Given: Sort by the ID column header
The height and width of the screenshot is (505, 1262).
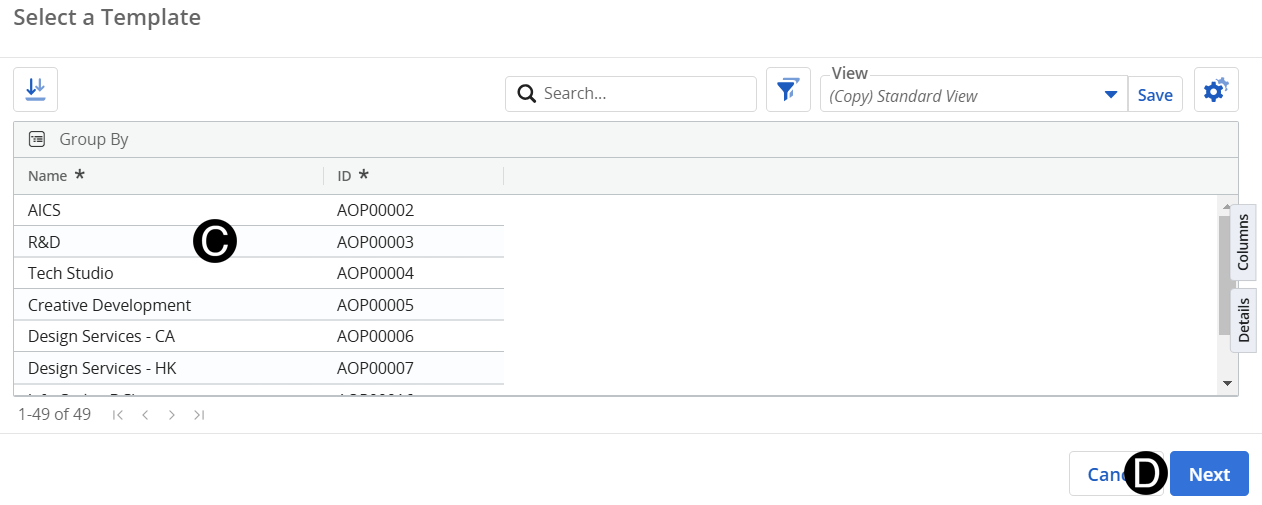Looking at the screenshot, I should [344, 176].
